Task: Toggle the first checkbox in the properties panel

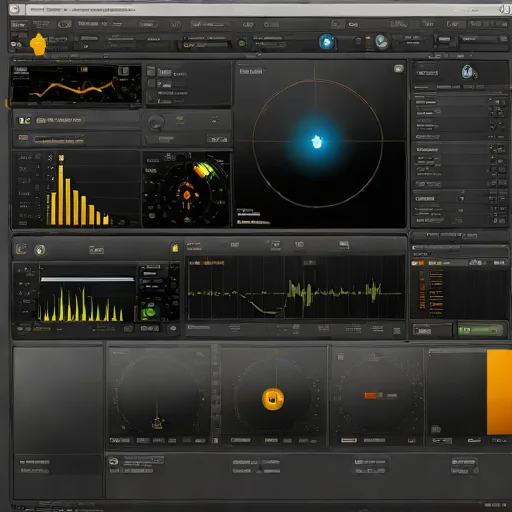Action: click(x=497, y=102)
